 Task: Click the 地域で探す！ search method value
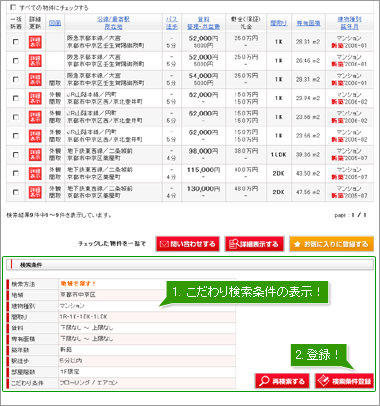(x=78, y=284)
